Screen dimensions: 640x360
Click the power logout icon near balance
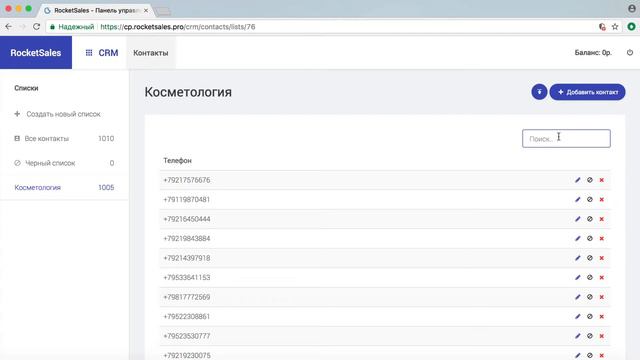click(x=630, y=53)
